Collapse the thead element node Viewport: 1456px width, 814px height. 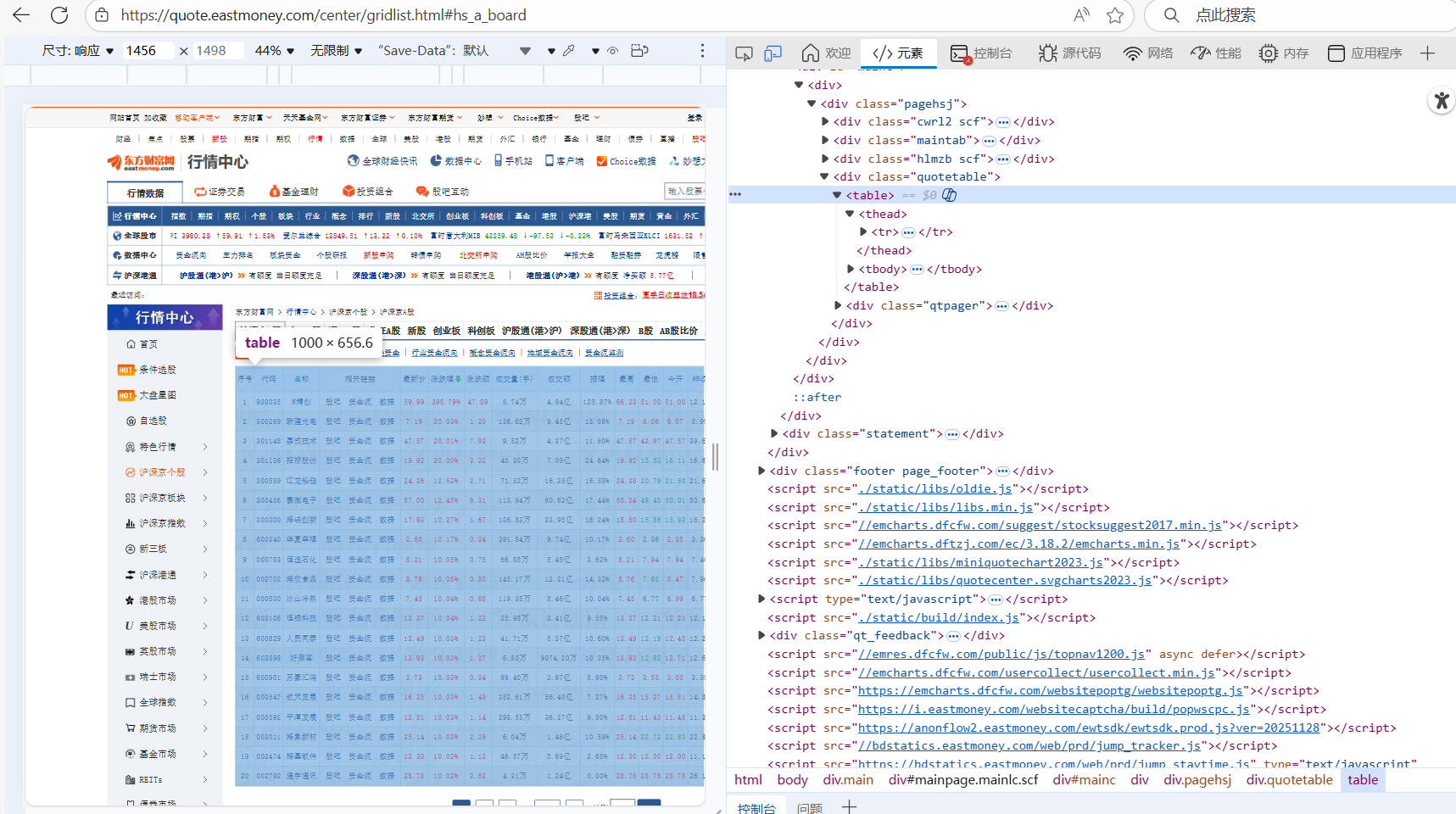pyautogui.click(x=850, y=215)
